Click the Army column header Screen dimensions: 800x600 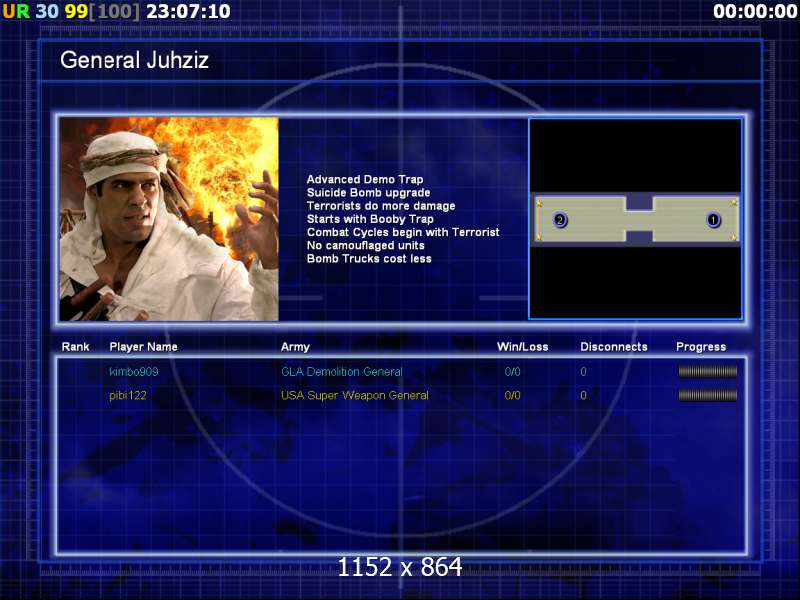point(295,347)
